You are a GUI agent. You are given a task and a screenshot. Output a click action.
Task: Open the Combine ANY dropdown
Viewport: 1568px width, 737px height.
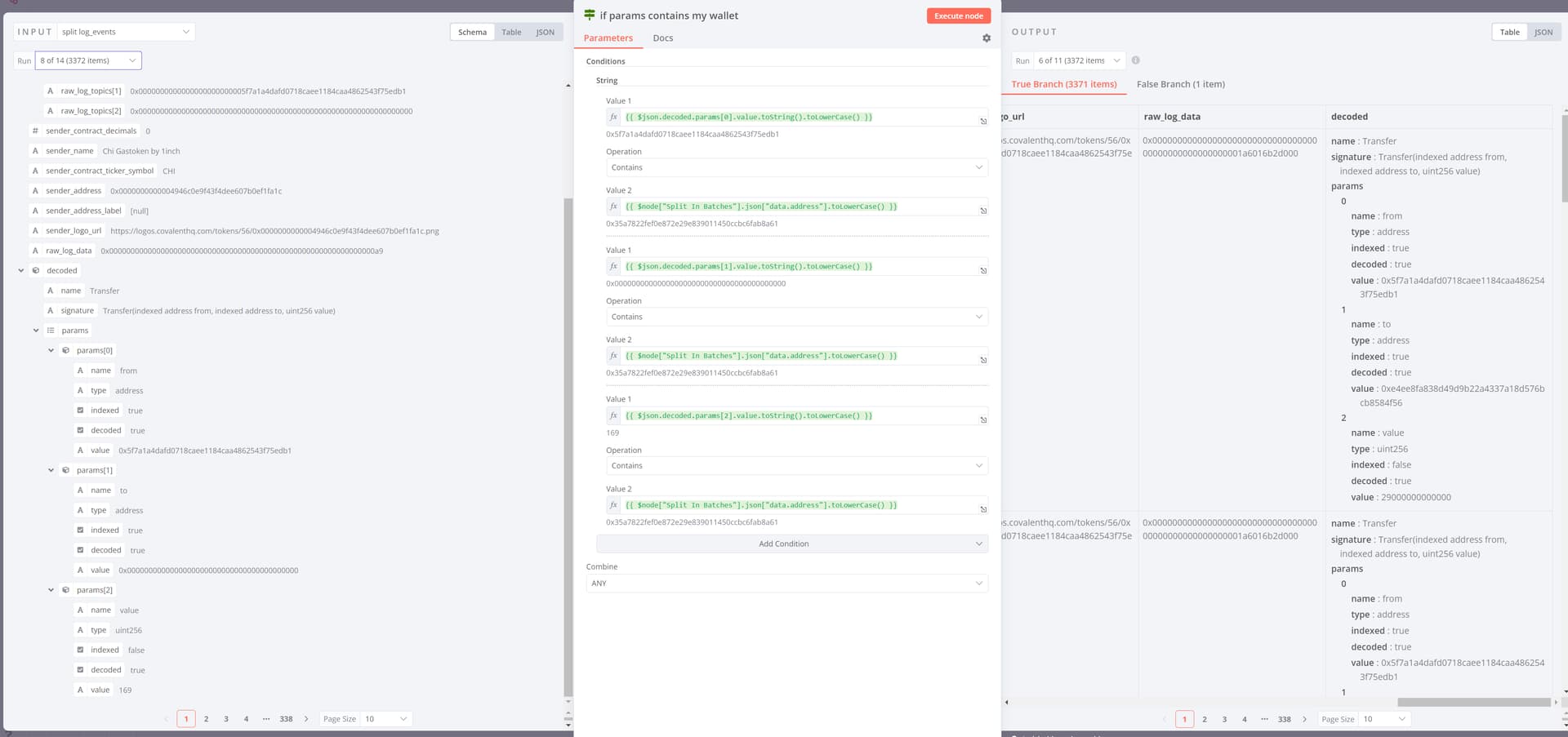click(x=786, y=584)
